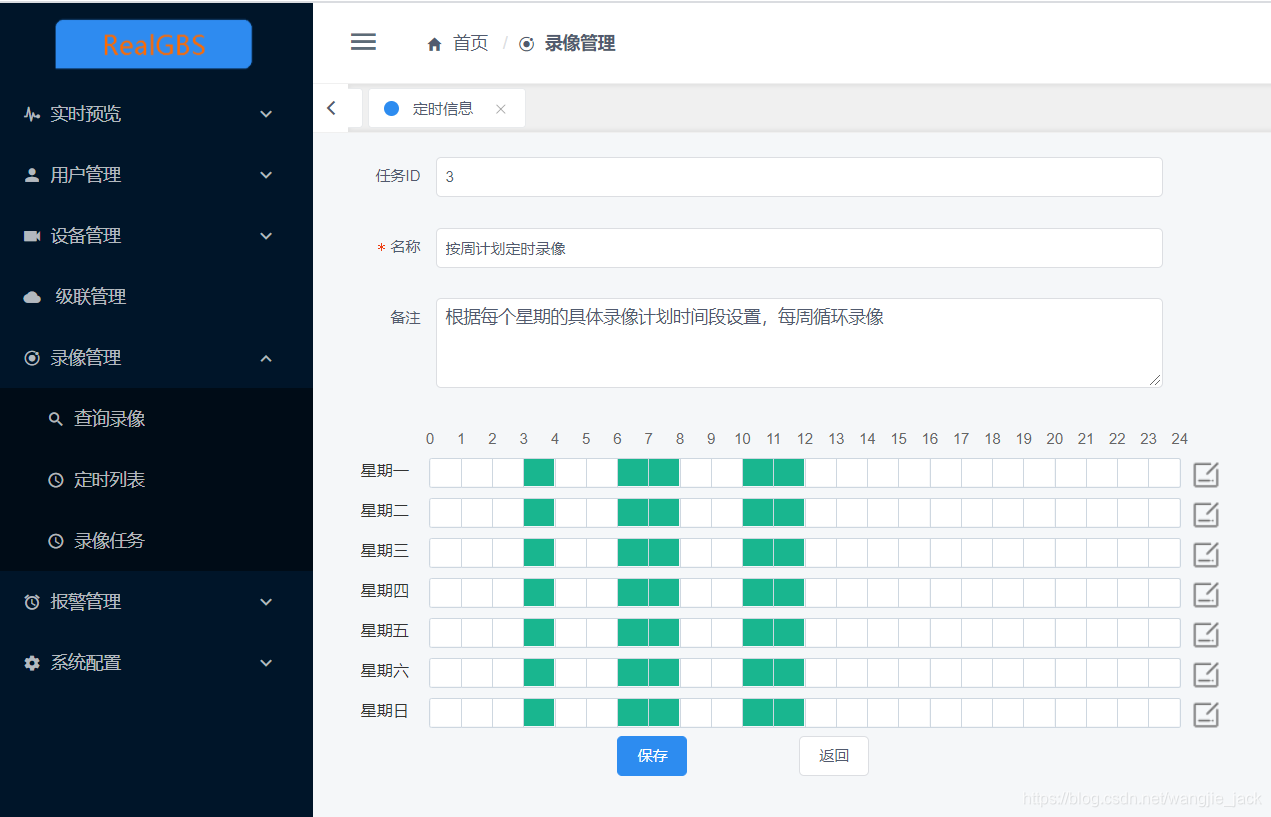Open the 设备管理 sidebar menu
Viewport: 1271px width, 817px height.
tap(156, 236)
